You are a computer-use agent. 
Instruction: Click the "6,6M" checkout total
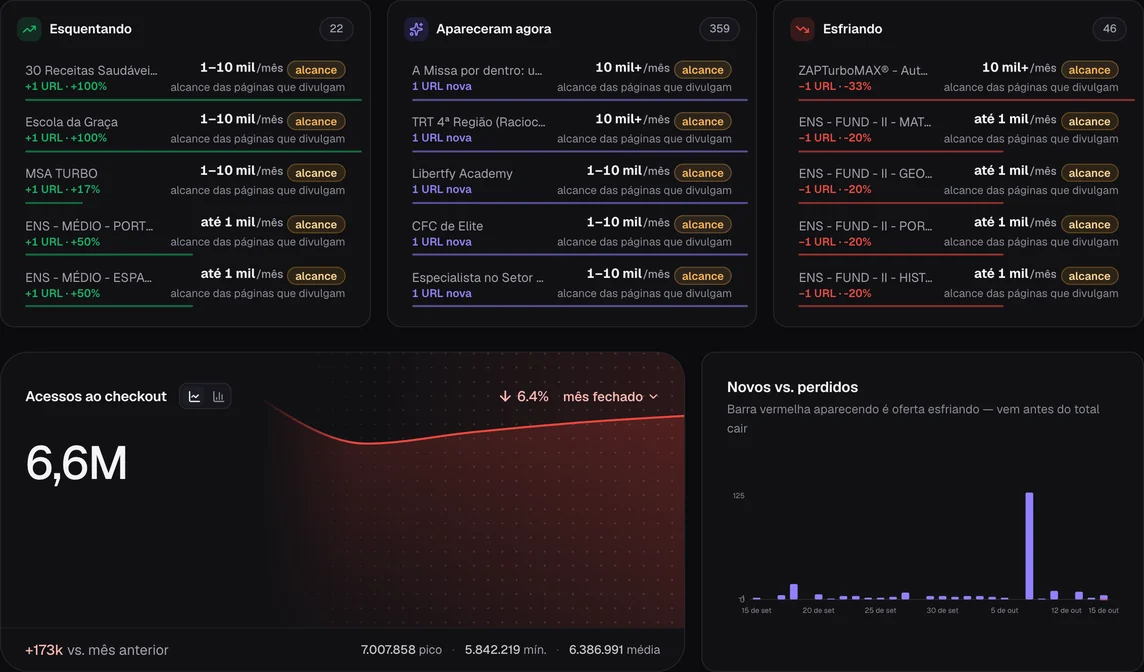tap(77, 463)
